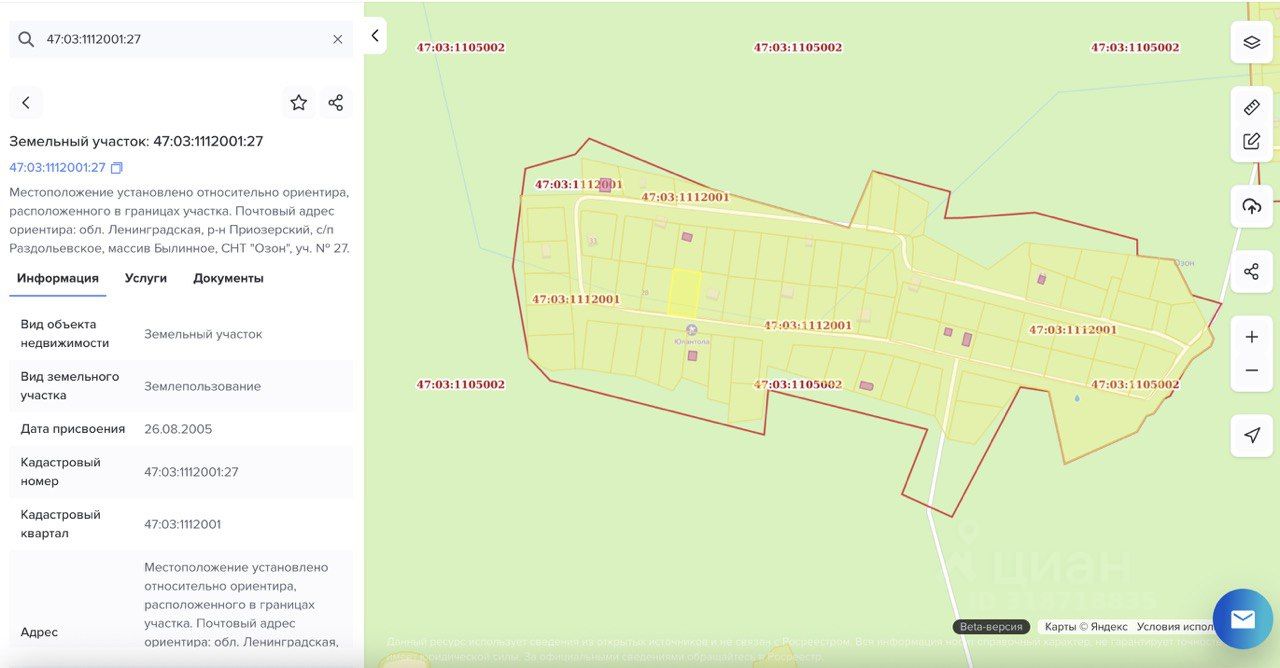This screenshot has width=1280, height=668.
Task: Click the heading Земельный участок: 47:03:1112001:27
Action: (x=137, y=141)
